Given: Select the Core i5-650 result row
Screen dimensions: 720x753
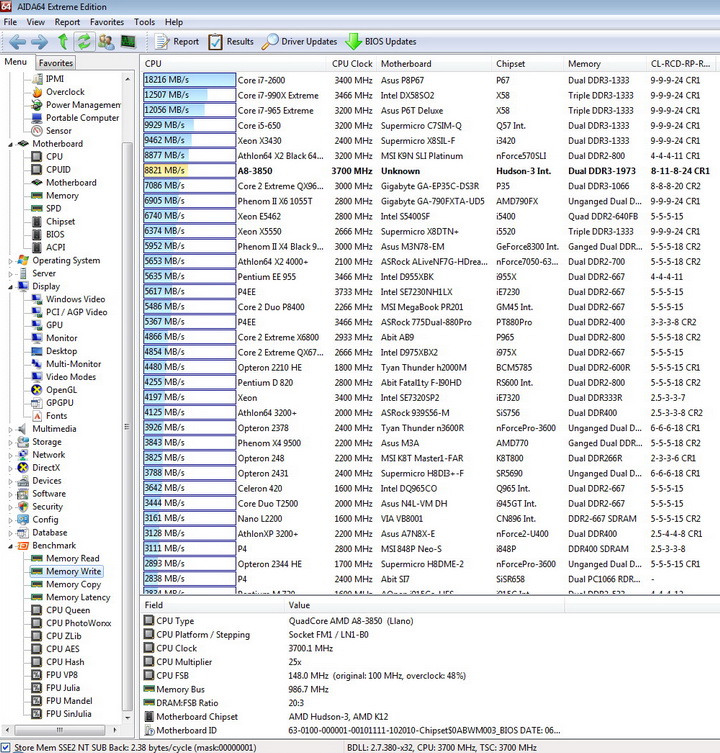Looking at the screenshot, I should (x=427, y=126).
